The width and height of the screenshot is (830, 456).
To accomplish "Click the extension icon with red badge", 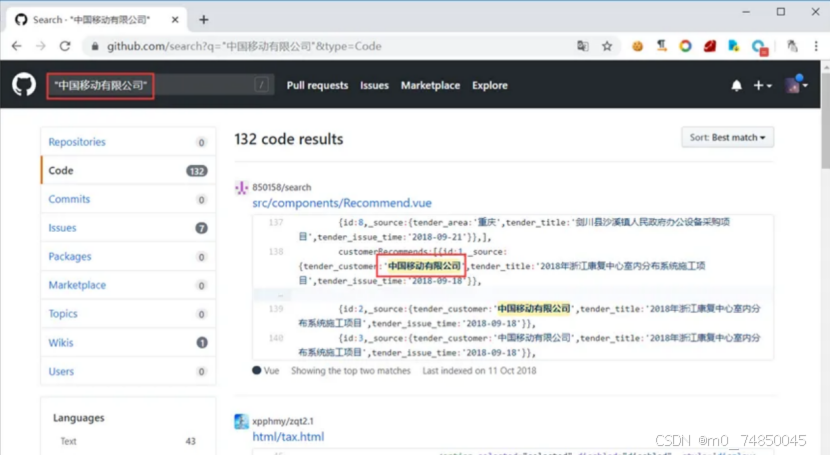I will (x=760, y=48).
